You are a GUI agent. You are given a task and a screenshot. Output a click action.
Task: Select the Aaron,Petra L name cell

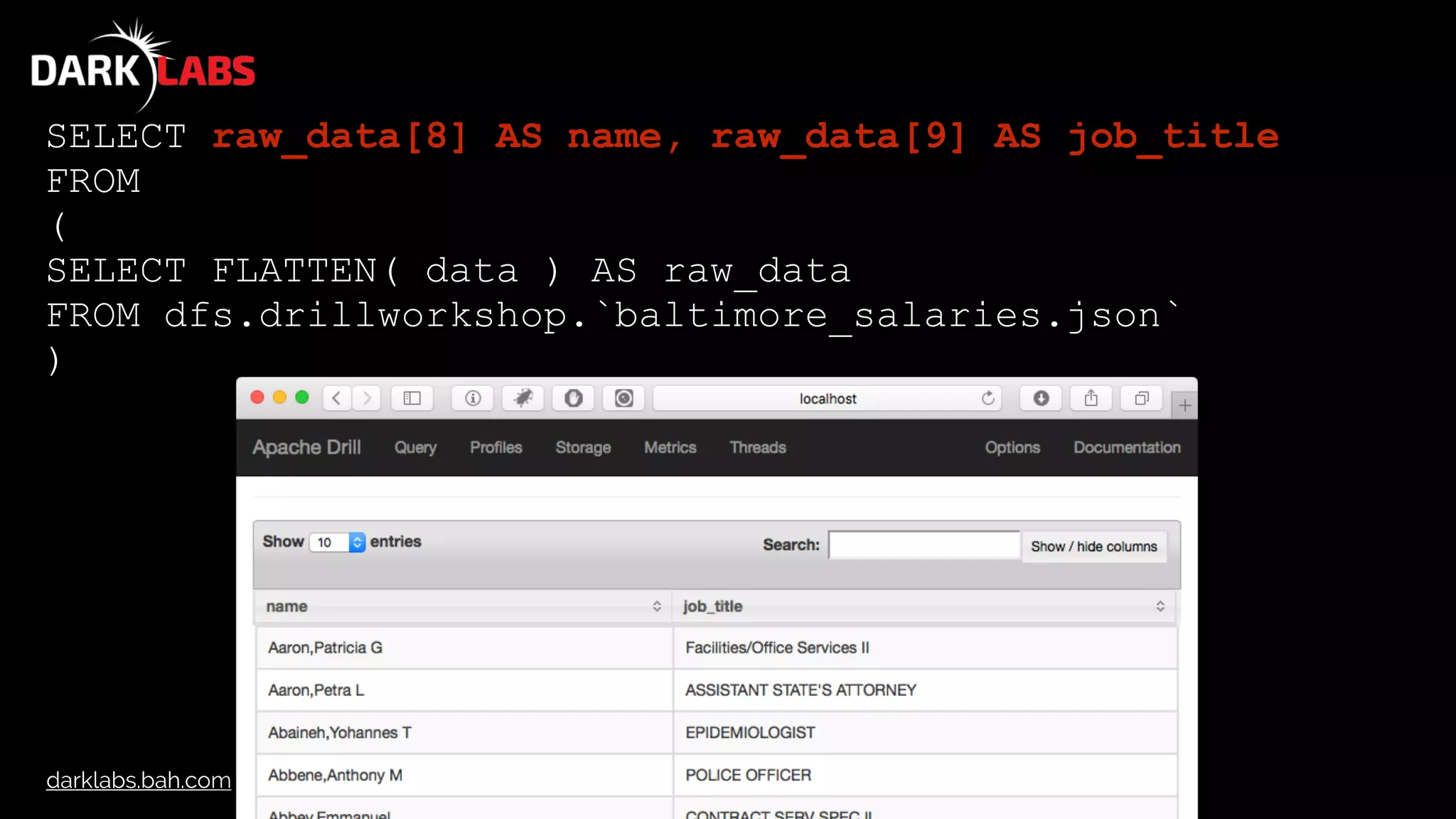(464, 690)
